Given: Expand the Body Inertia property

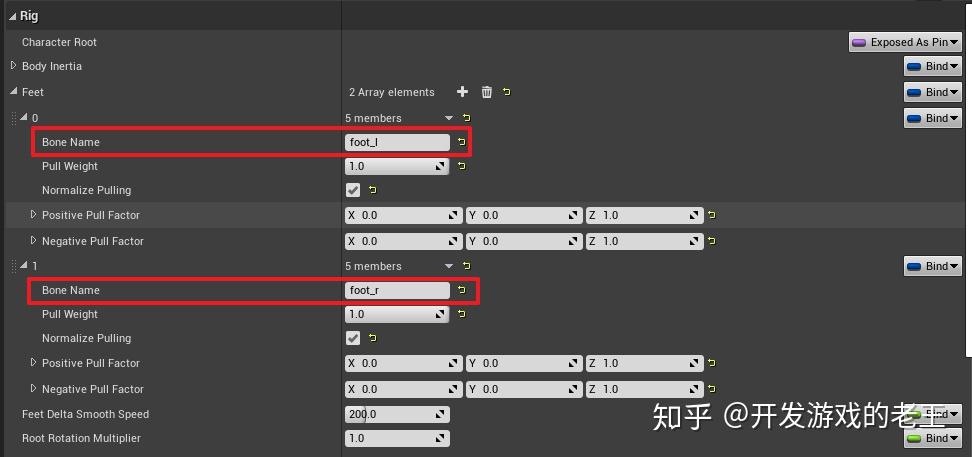Looking at the screenshot, I should [13, 66].
